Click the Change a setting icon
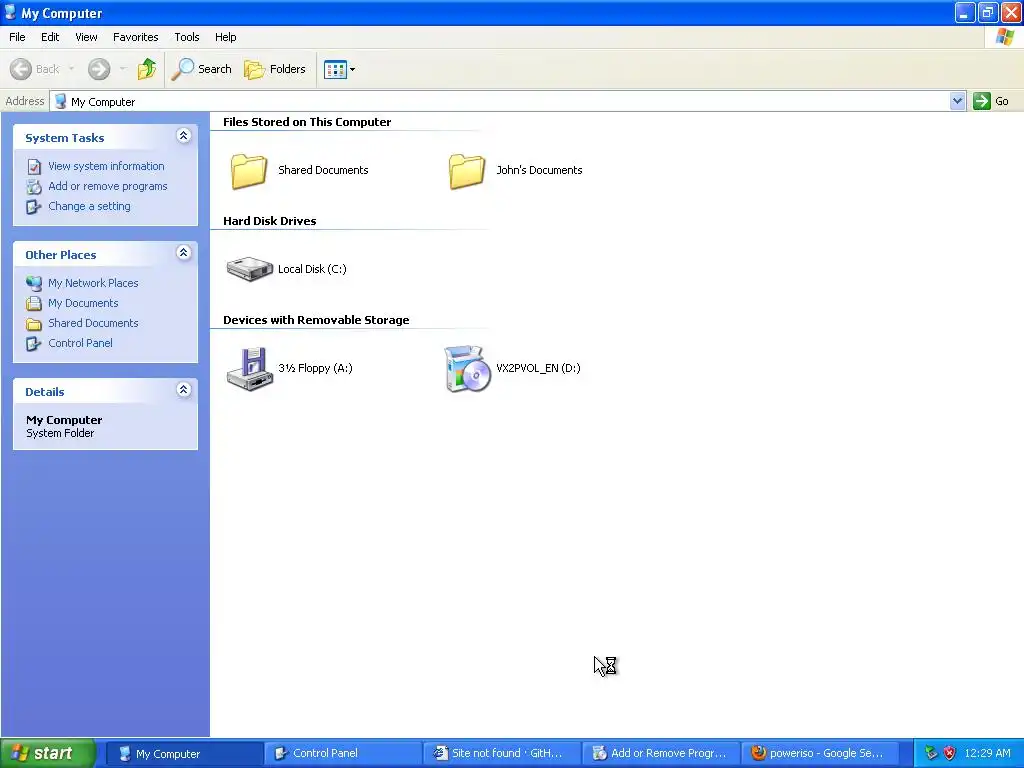This screenshot has height=768, width=1024. click(x=34, y=207)
